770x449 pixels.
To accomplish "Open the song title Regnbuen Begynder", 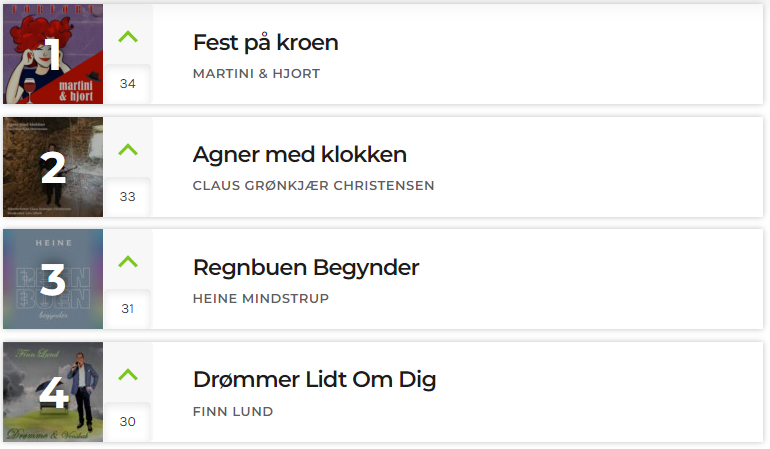I will coord(306,268).
